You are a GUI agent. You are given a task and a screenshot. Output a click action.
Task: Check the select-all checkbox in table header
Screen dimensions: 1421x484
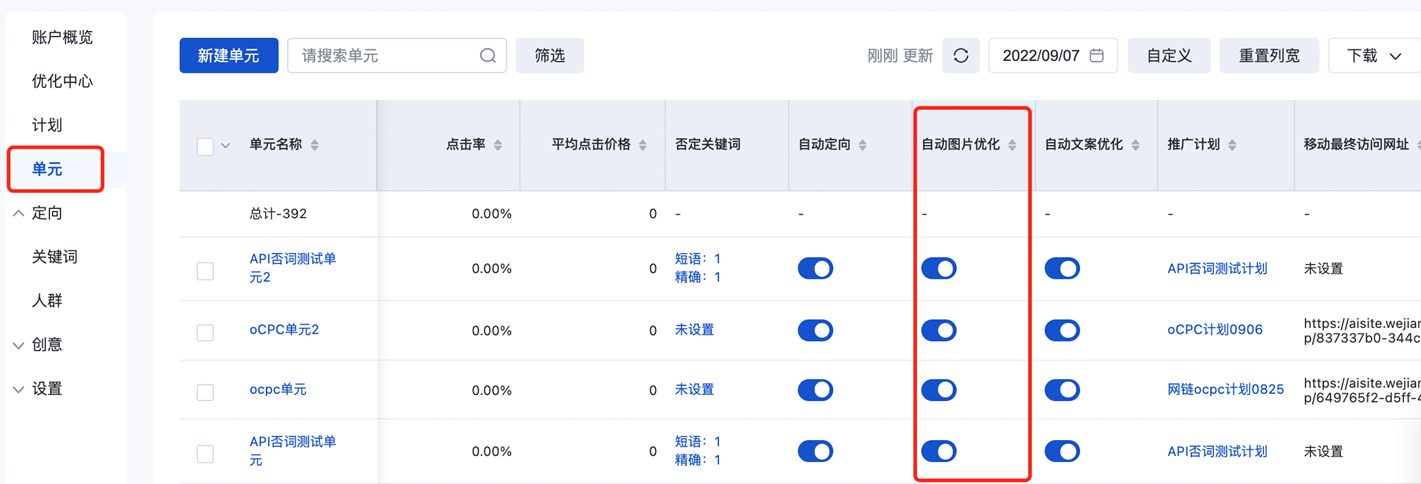tap(205, 146)
